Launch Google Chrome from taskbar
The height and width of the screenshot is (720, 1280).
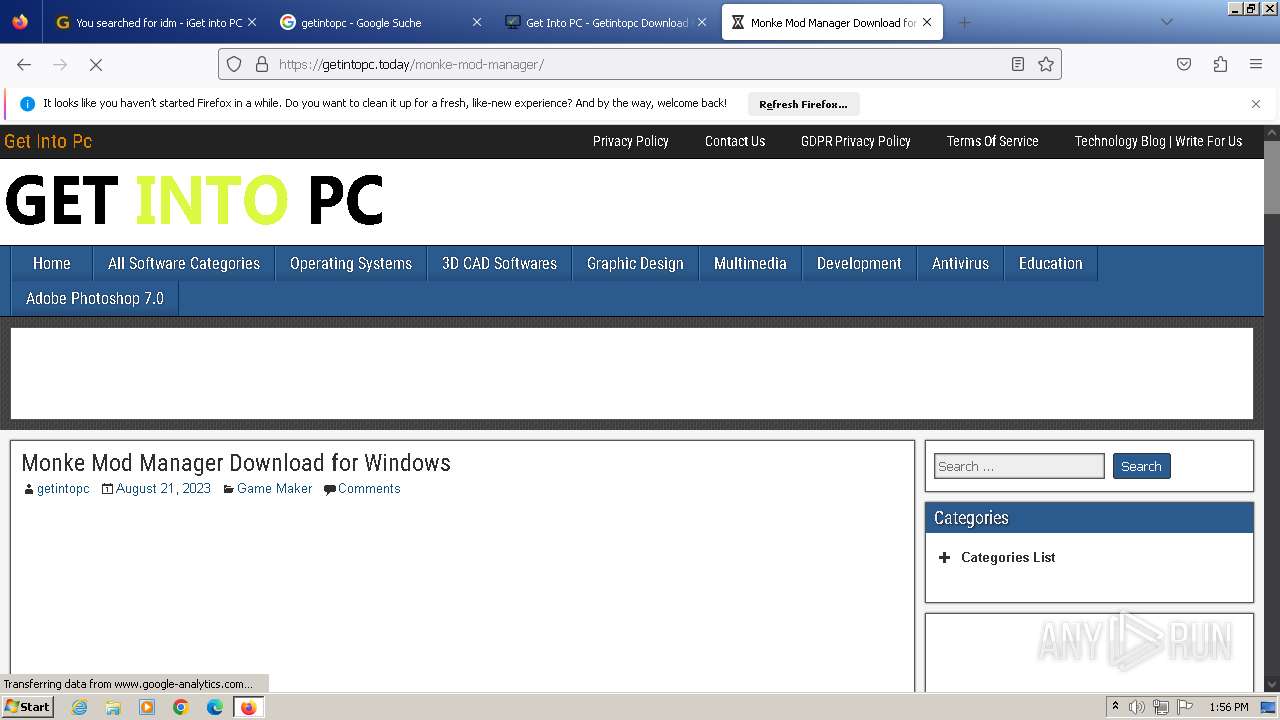pos(181,707)
